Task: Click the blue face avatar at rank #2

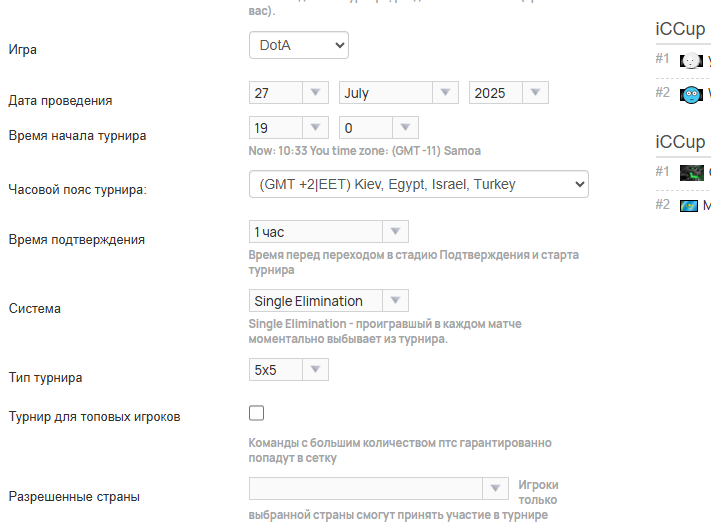Action: click(691, 94)
